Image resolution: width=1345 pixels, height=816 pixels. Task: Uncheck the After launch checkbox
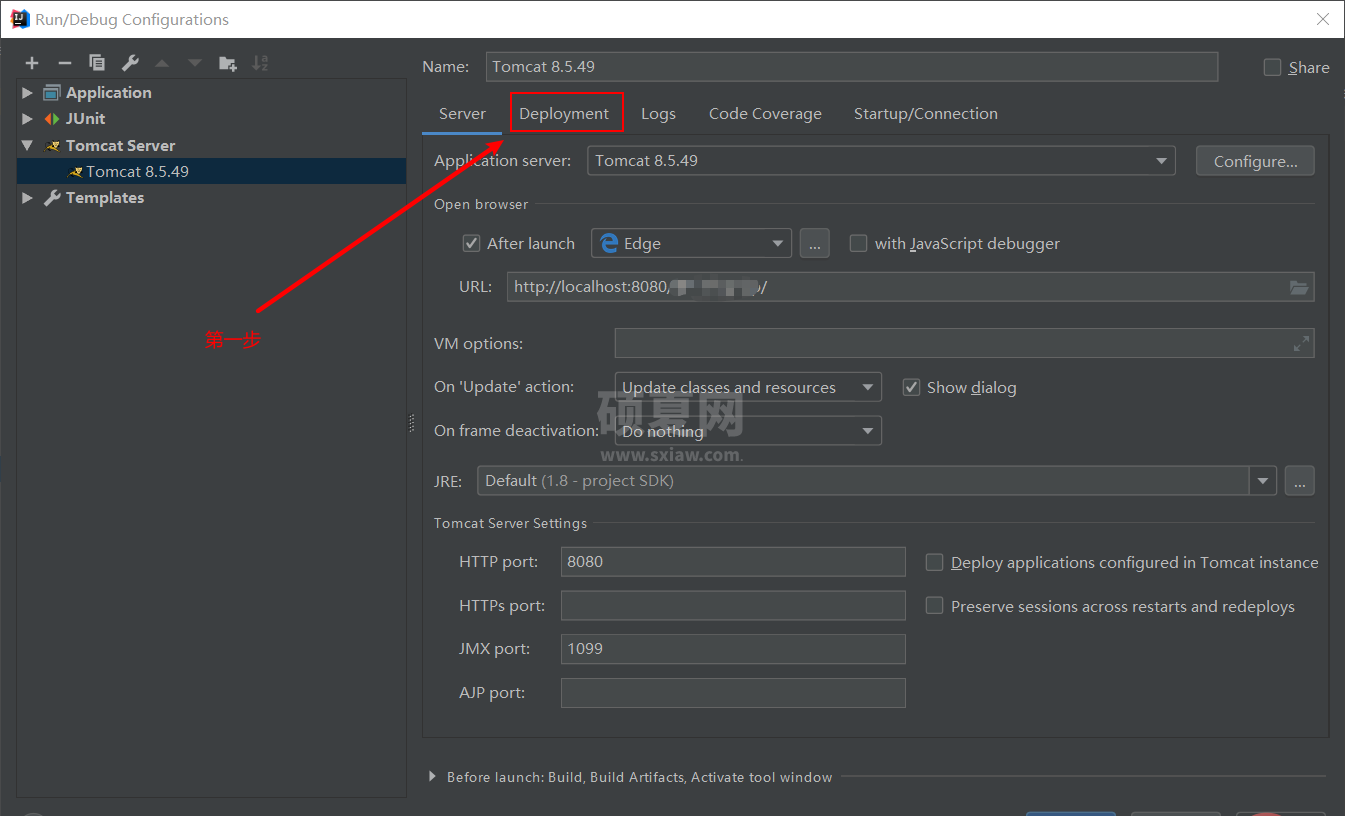click(472, 243)
